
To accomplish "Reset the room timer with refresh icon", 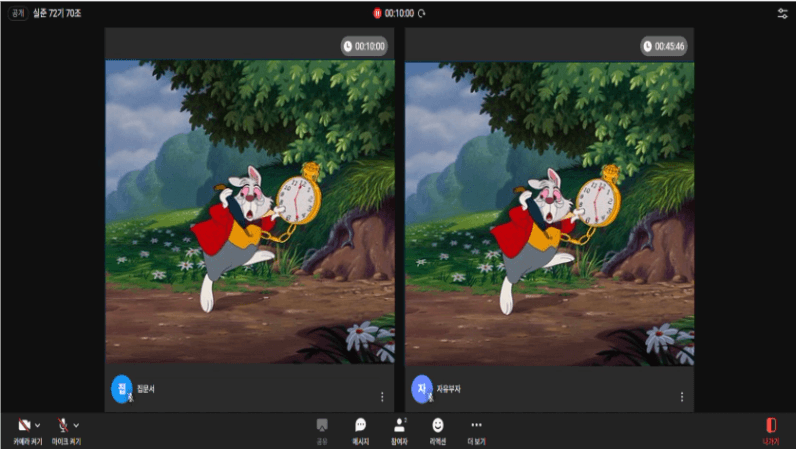I will pos(421,14).
